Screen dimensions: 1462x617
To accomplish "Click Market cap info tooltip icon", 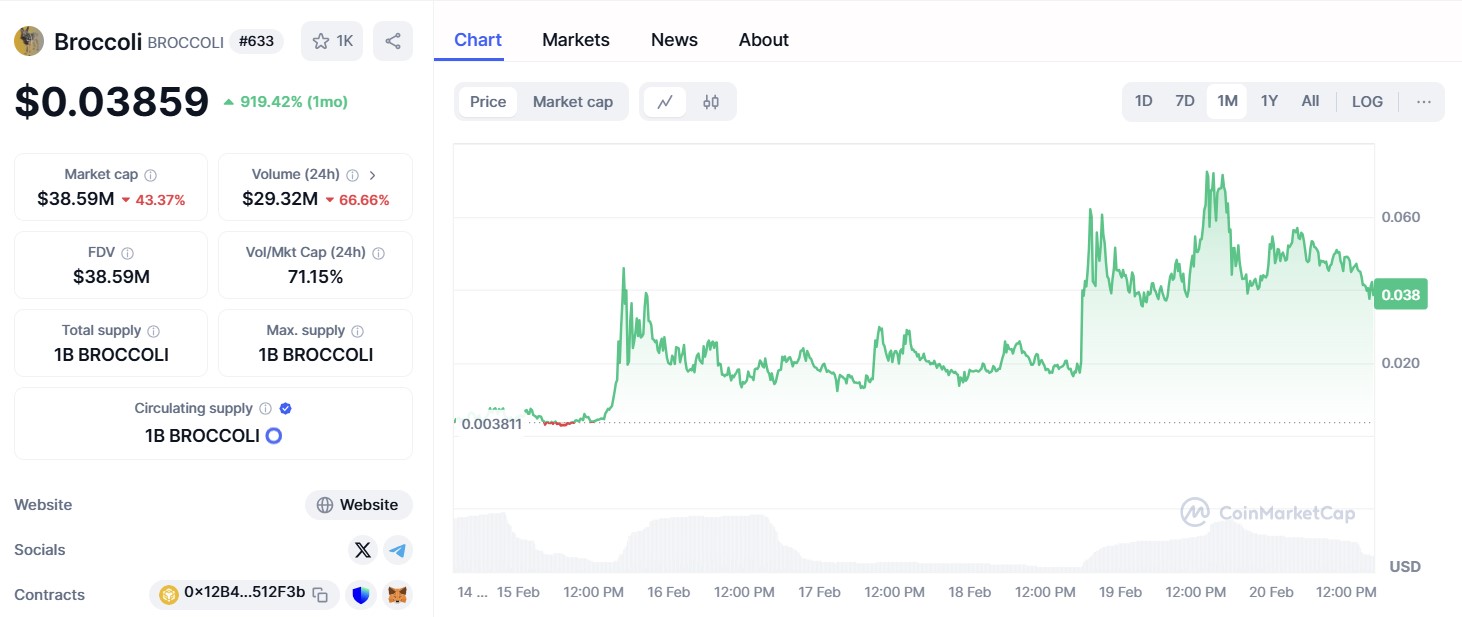I will pyautogui.click(x=150, y=175).
